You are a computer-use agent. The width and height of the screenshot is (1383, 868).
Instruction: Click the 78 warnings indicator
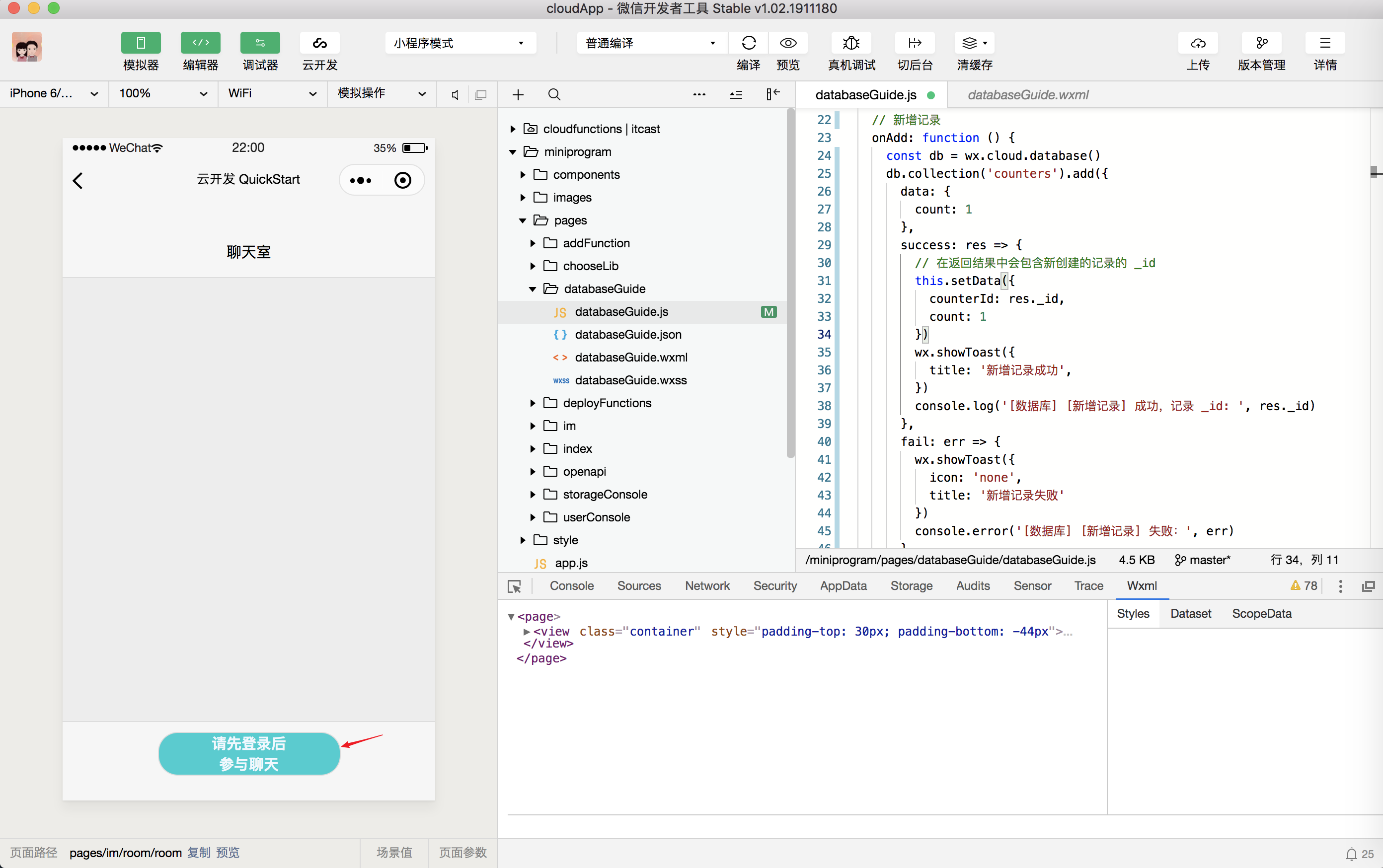pos(1303,585)
